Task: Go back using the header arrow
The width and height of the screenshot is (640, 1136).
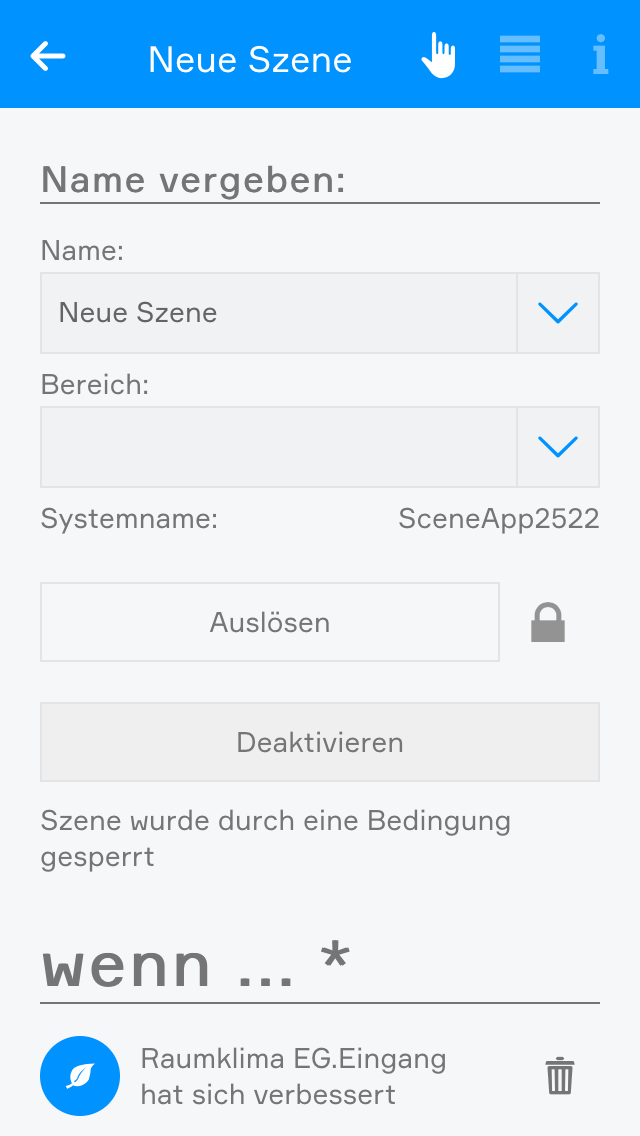Action: [48, 56]
